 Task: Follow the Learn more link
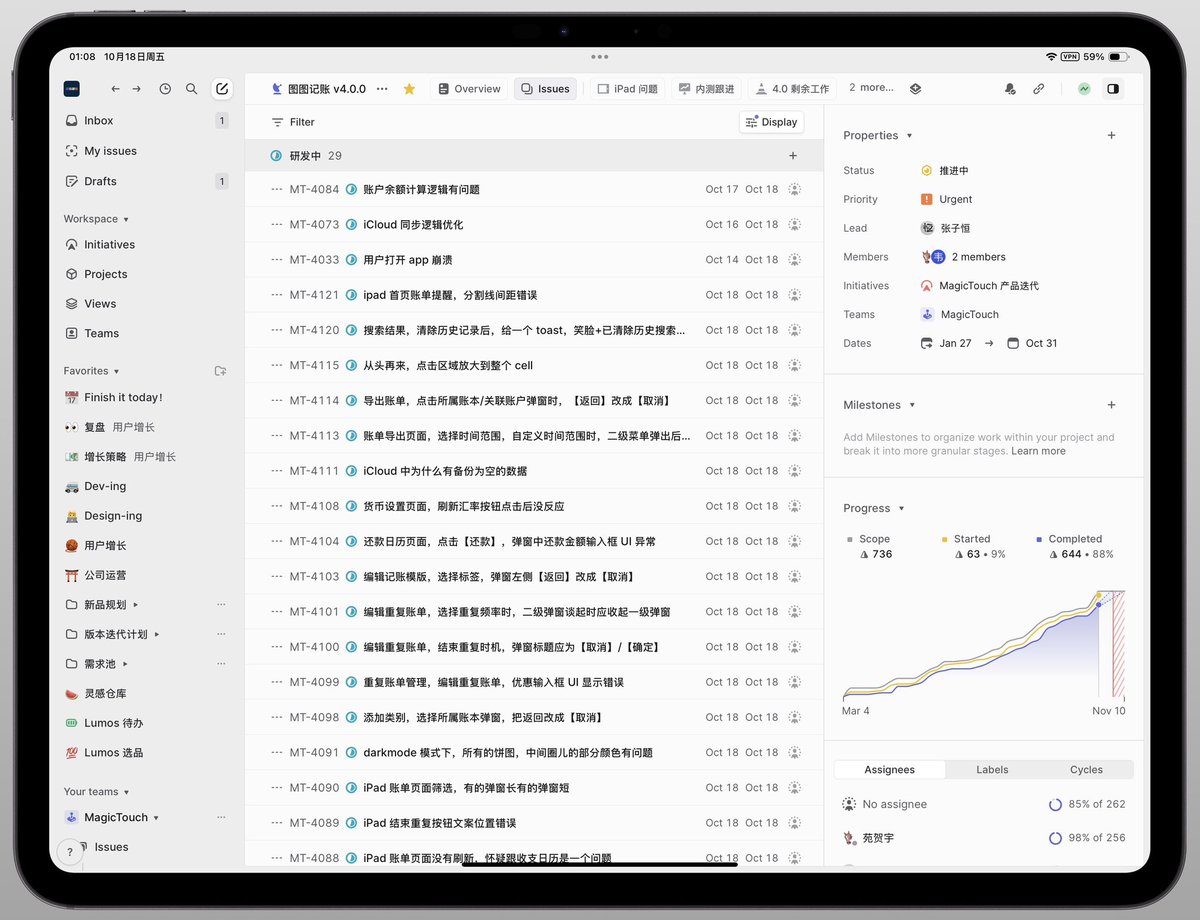coord(1038,451)
